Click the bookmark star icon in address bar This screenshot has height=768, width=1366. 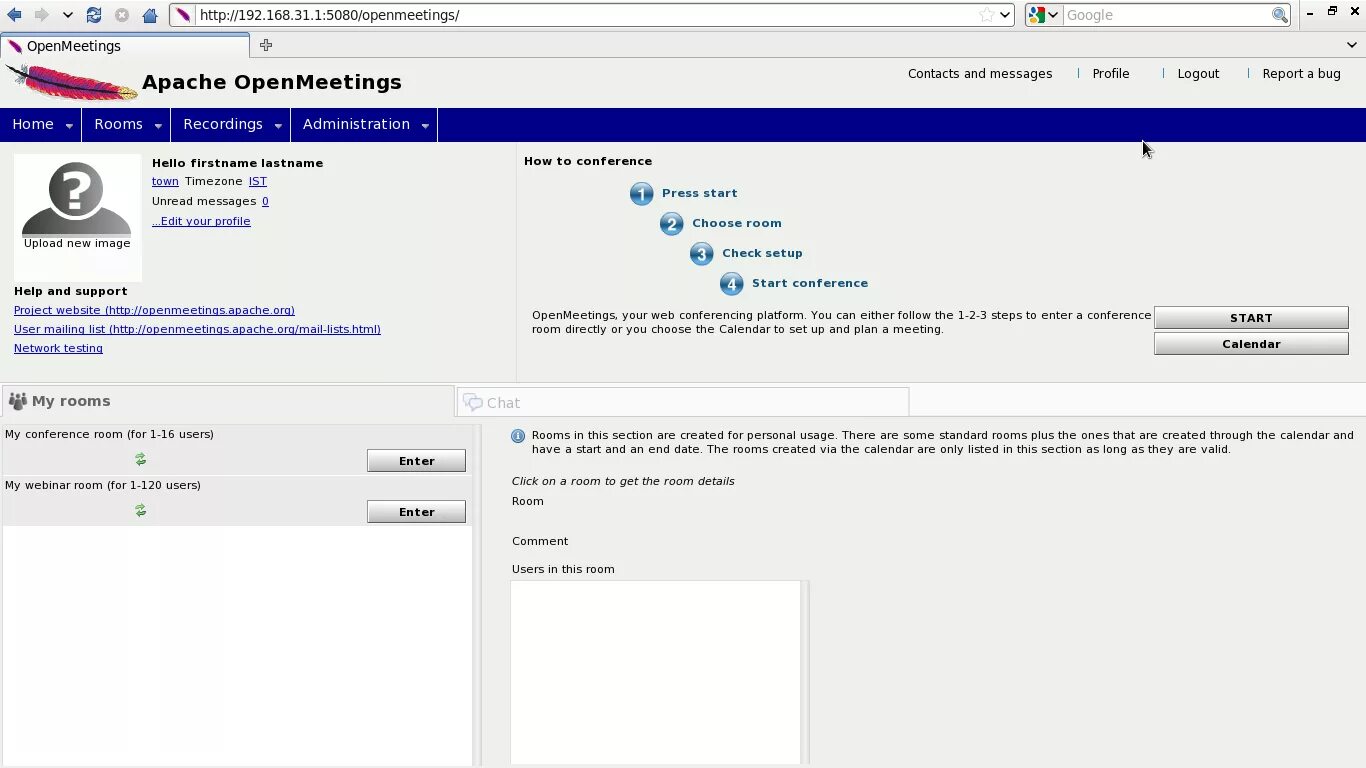point(987,15)
